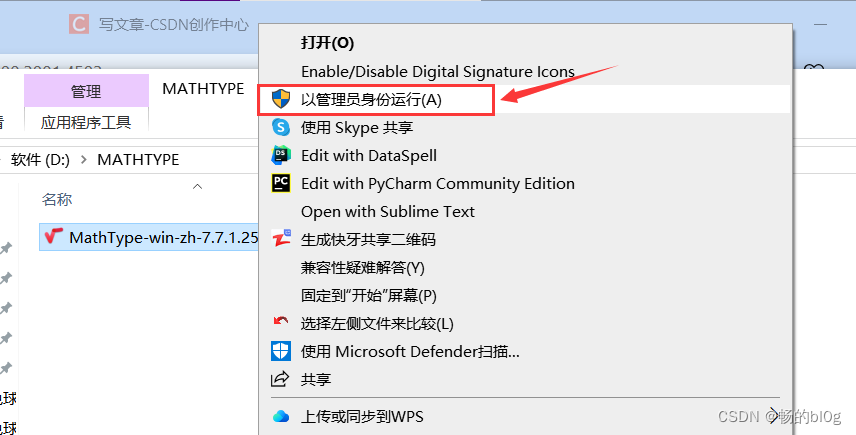856x435 pixels.
Task: Choose 固定到"开始"屏幕(P)
Action: click(x=368, y=295)
